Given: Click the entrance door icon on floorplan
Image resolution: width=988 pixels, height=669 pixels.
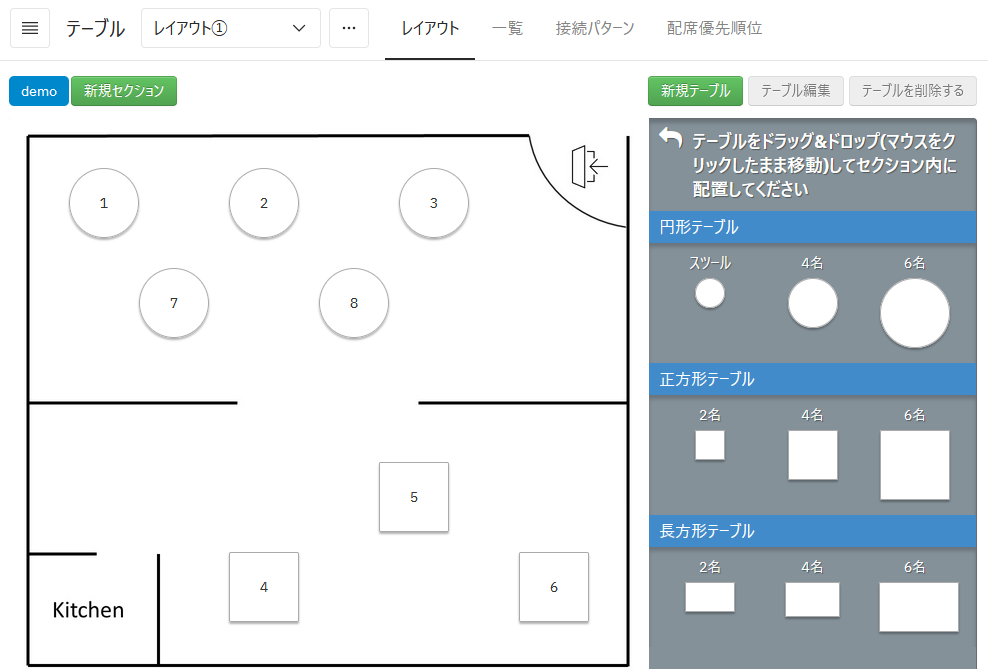Looking at the screenshot, I should point(589,166).
